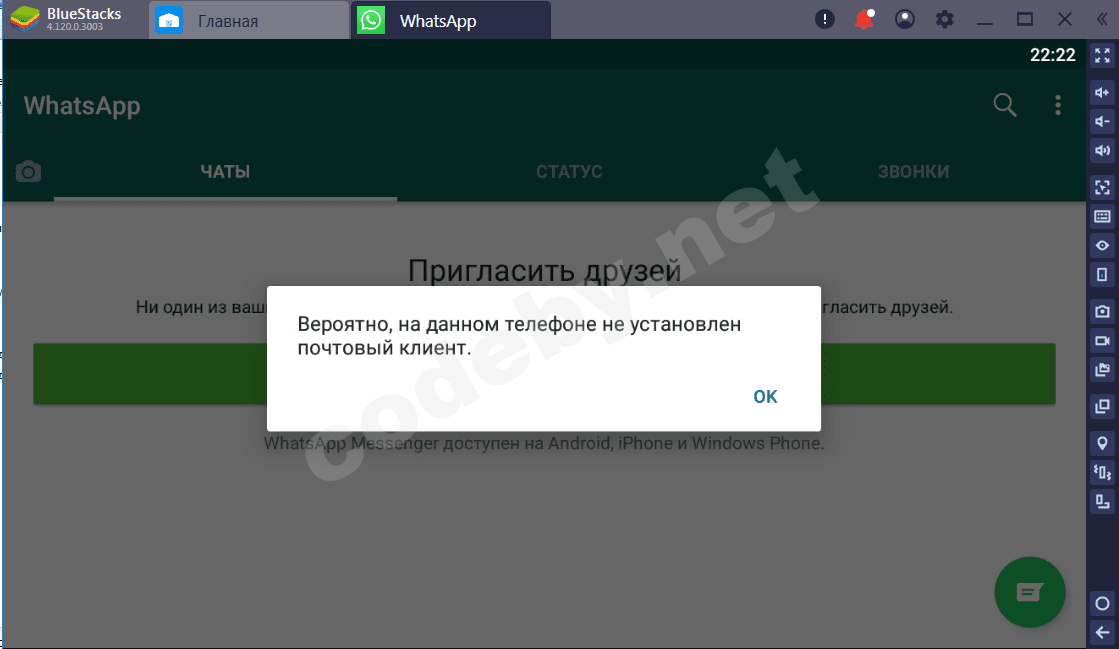Open WhatsApp search magnifier icon
This screenshot has width=1119, height=649.
tap(1005, 105)
